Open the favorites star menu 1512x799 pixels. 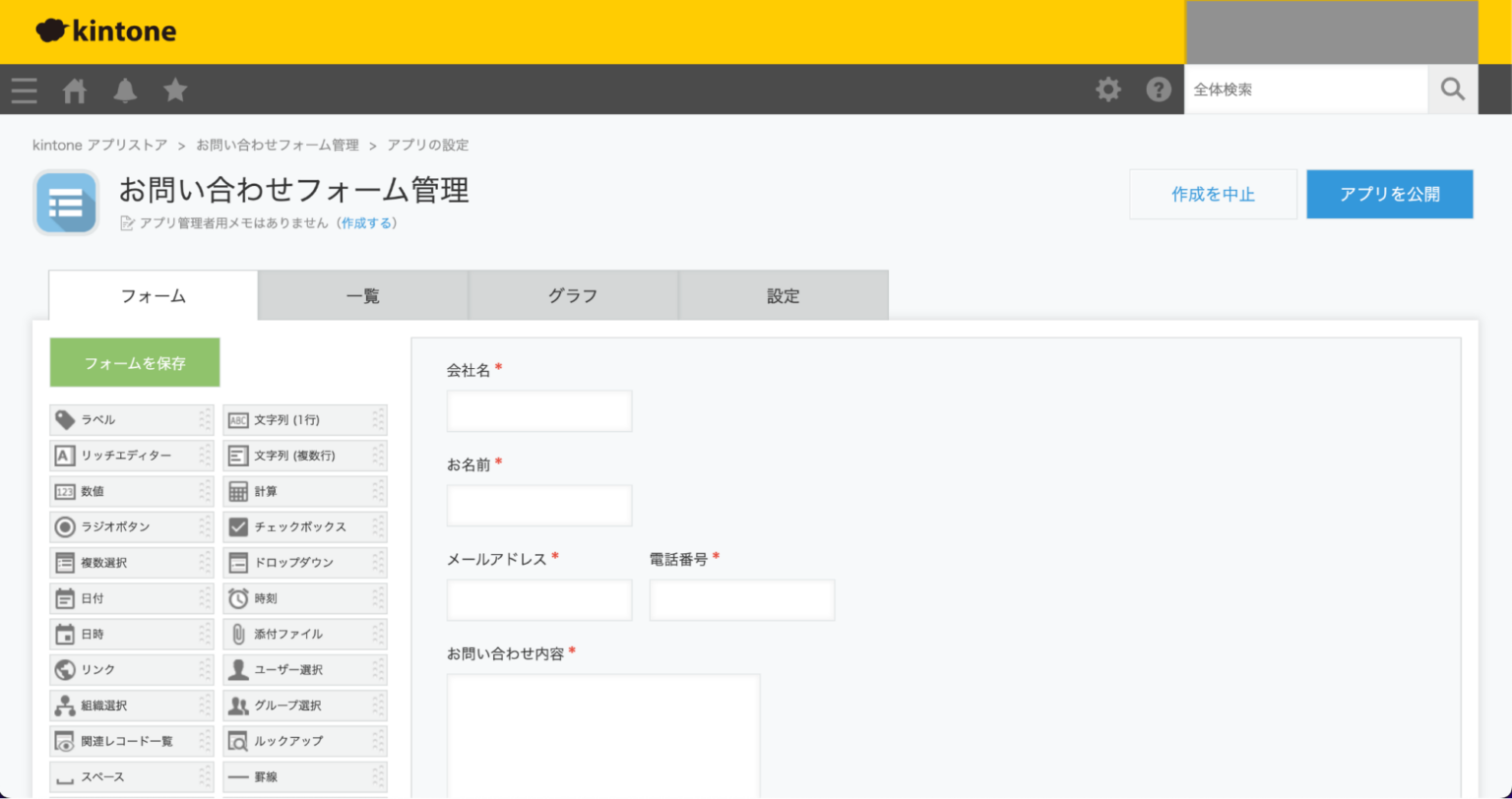pyautogui.click(x=174, y=90)
